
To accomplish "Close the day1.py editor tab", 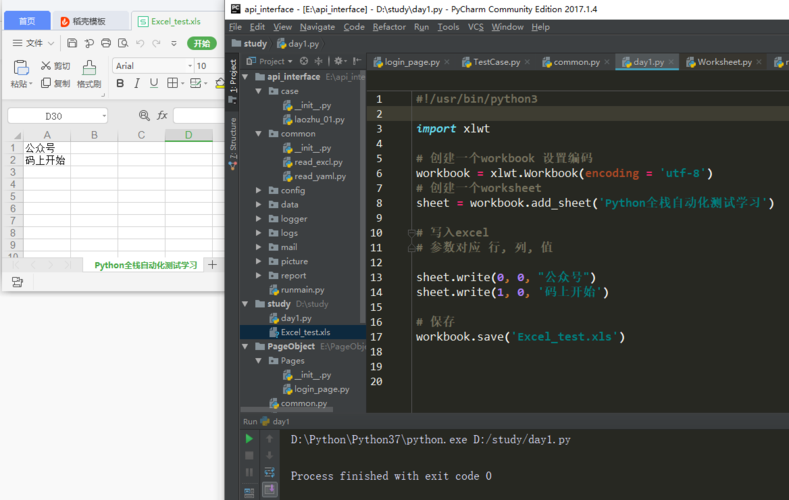I will tap(671, 62).
